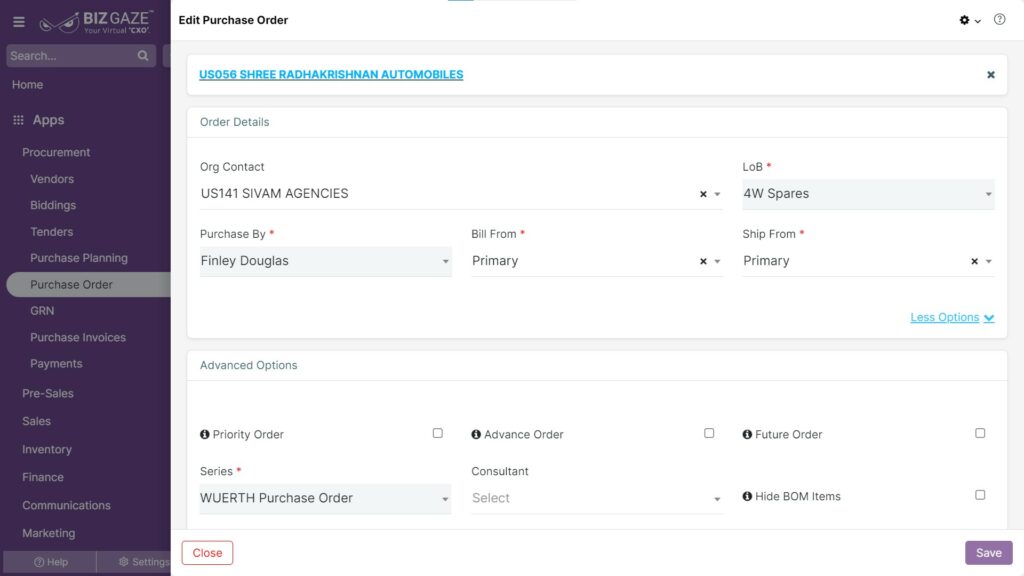Open Sales in the sidebar
Image resolution: width=1024 pixels, height=576 pixels.
coord(37,421)
